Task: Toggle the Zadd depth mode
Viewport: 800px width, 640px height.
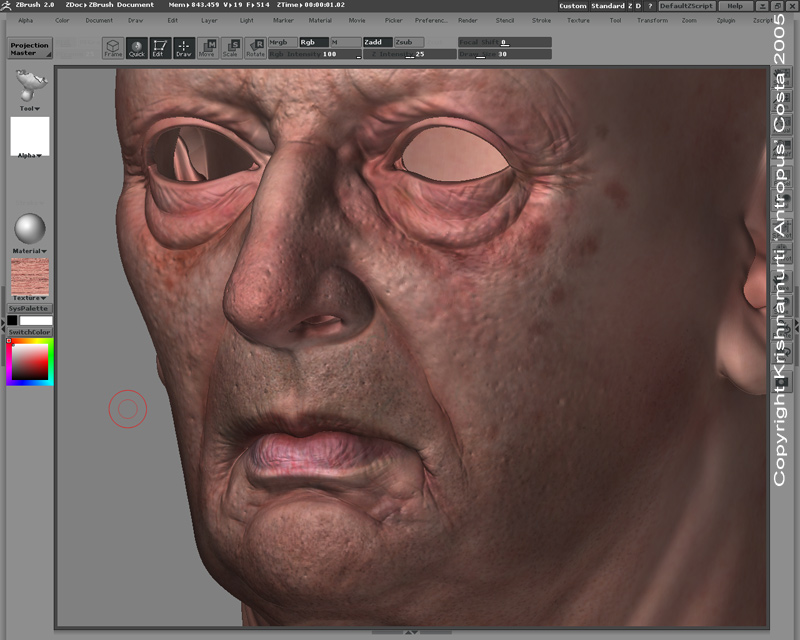Action: (x=378, y=42)
